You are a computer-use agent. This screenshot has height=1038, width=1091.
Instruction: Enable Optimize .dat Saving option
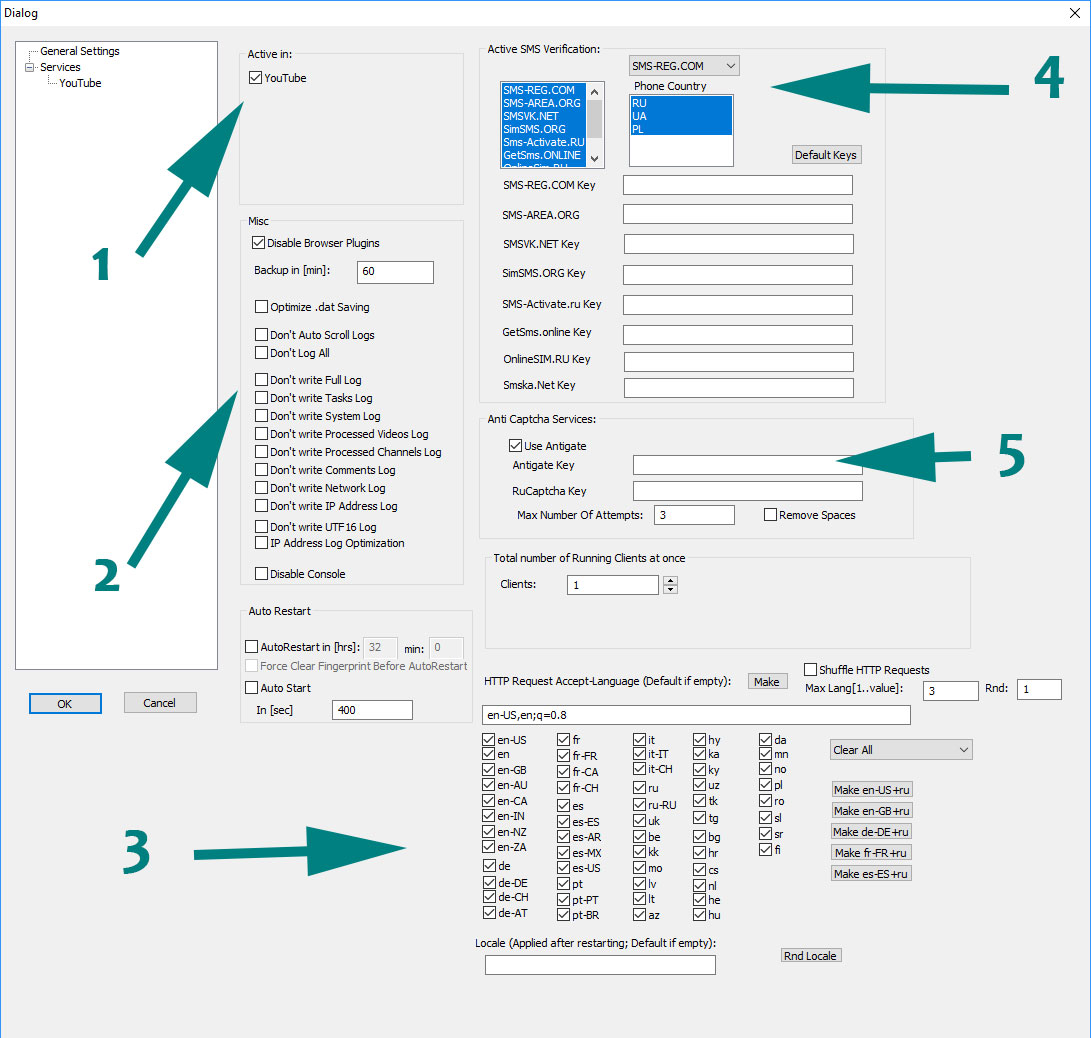(262, 307)
